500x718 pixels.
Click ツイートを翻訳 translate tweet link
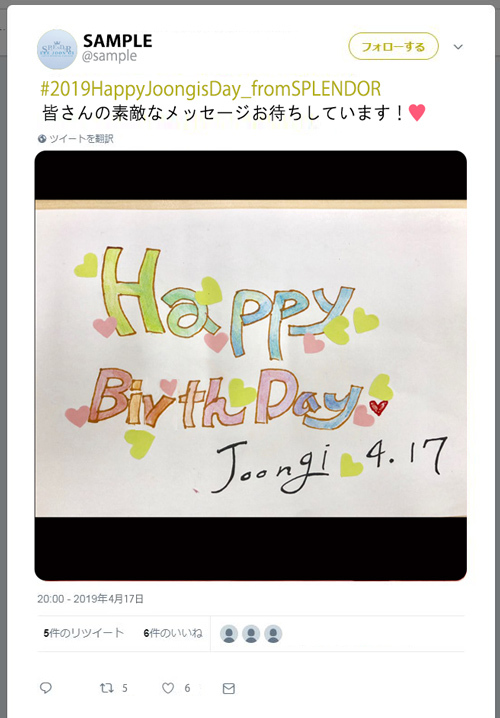click(x=81, y=139)
